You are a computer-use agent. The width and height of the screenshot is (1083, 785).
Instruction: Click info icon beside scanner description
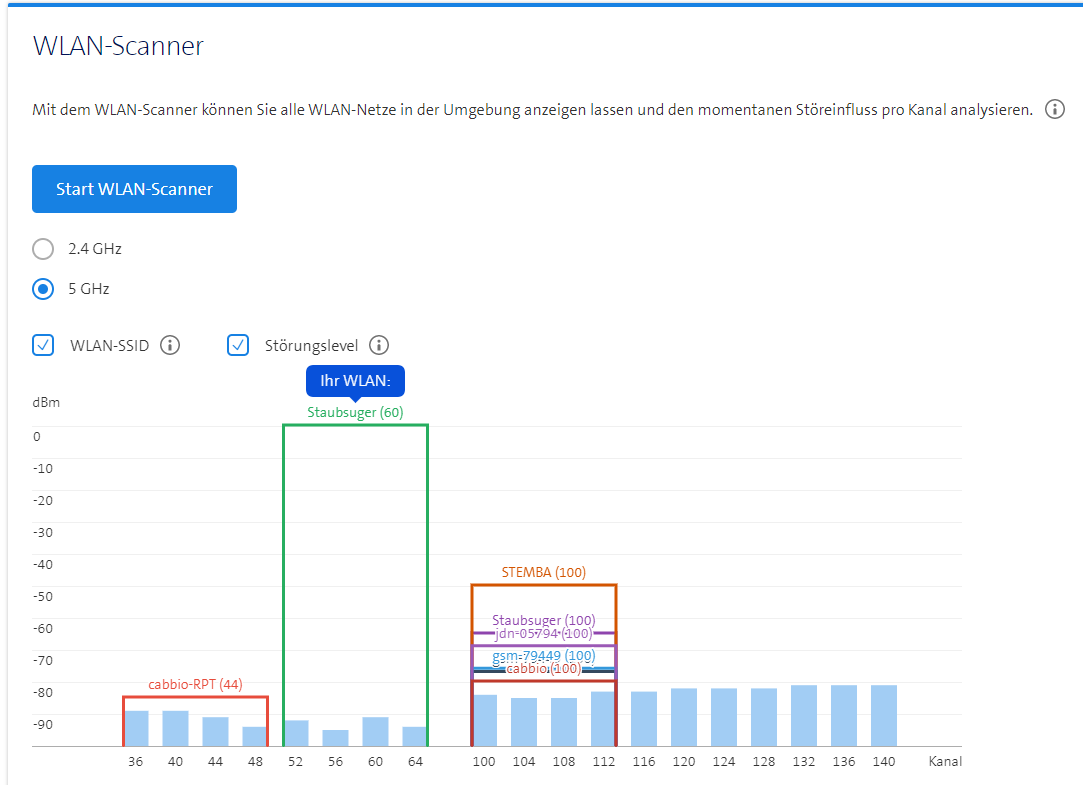1054,109
